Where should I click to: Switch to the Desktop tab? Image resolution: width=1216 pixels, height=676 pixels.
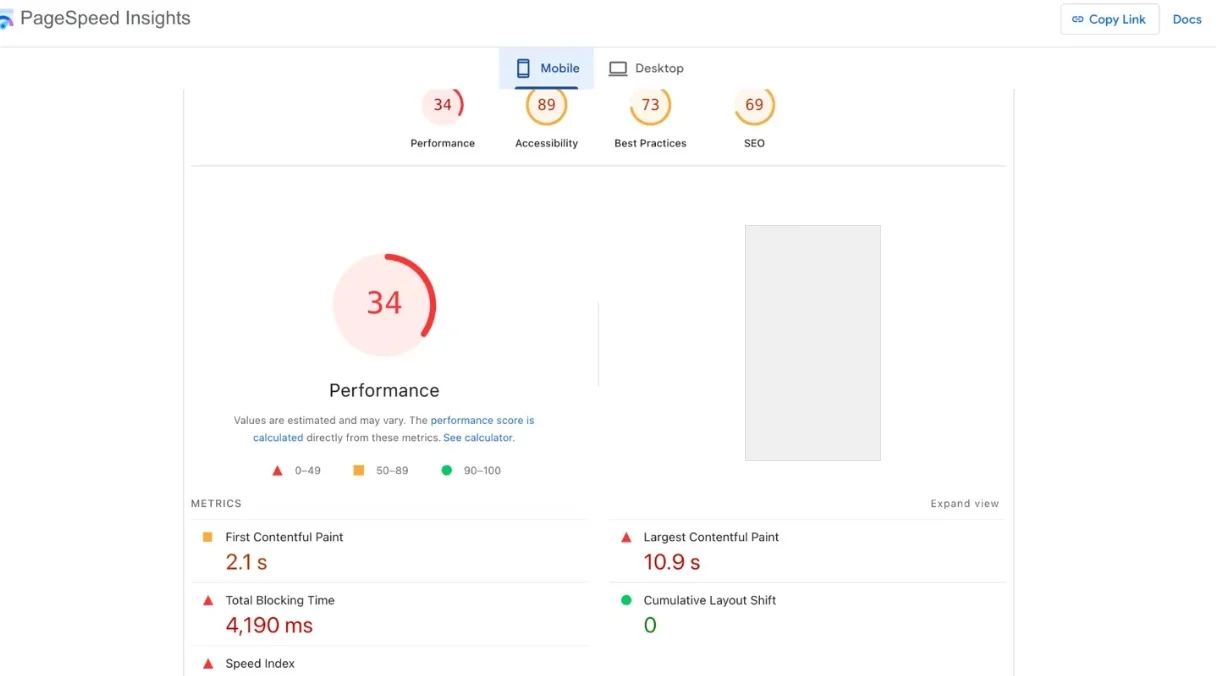[647, 68]
